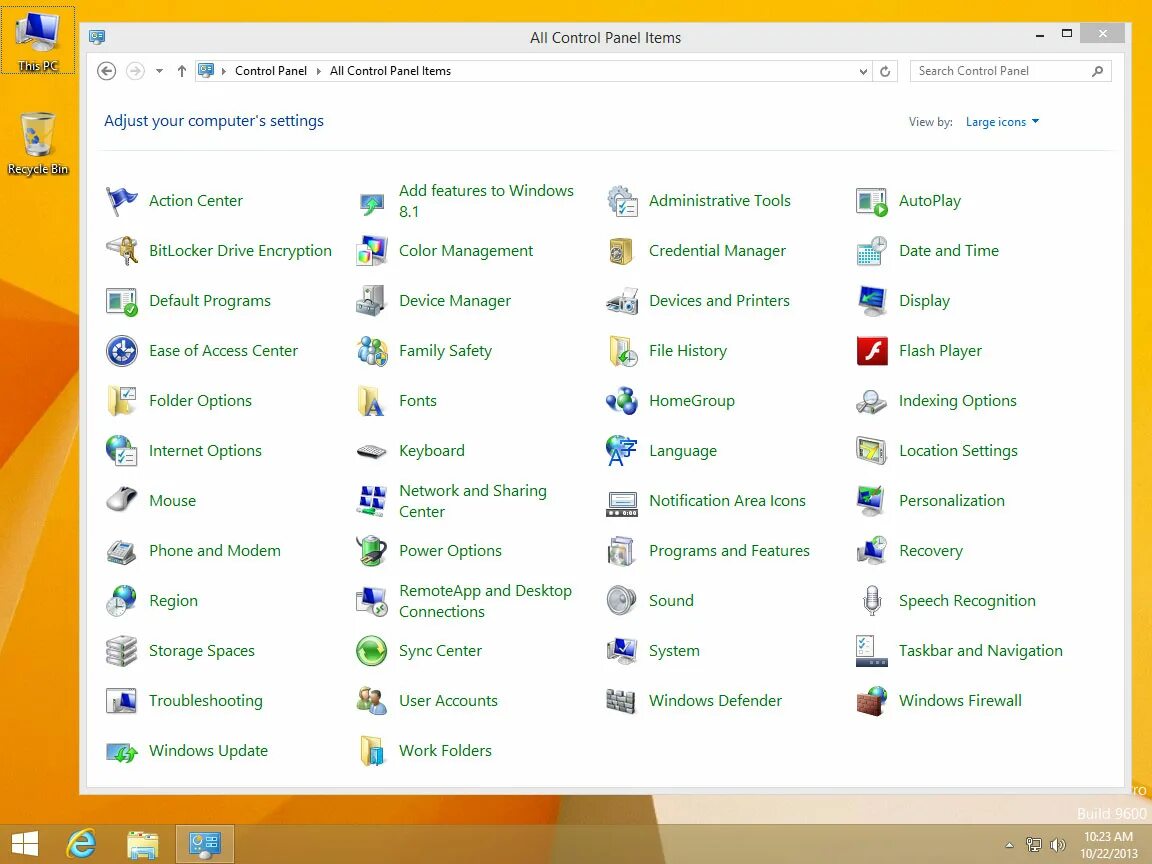The width and height of the screenshot is (1152, 864).
Task: Click the Control Panel breadcrumb
Action: pyautogui.click(x=270, y=71)
